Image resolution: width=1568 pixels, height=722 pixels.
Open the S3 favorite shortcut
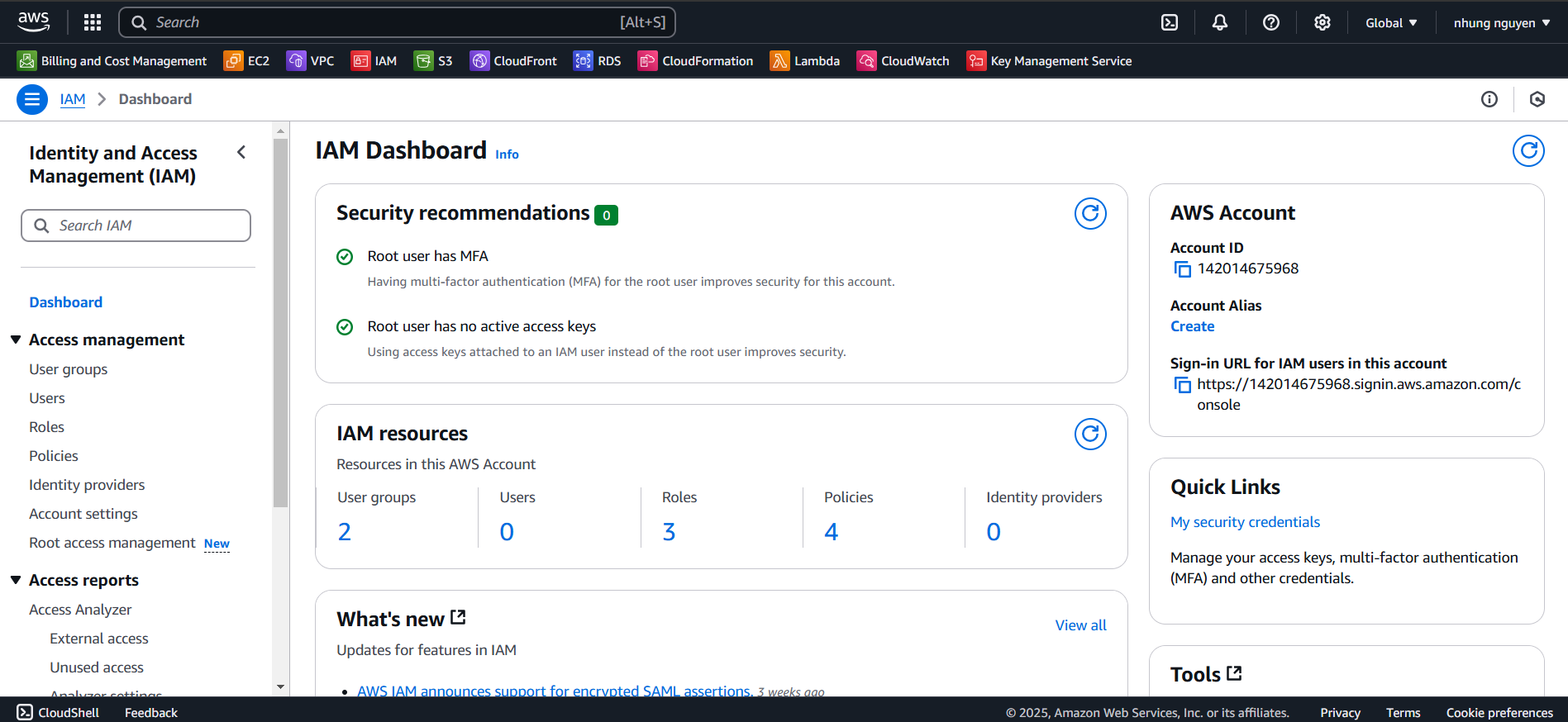[x=433, y=61]
